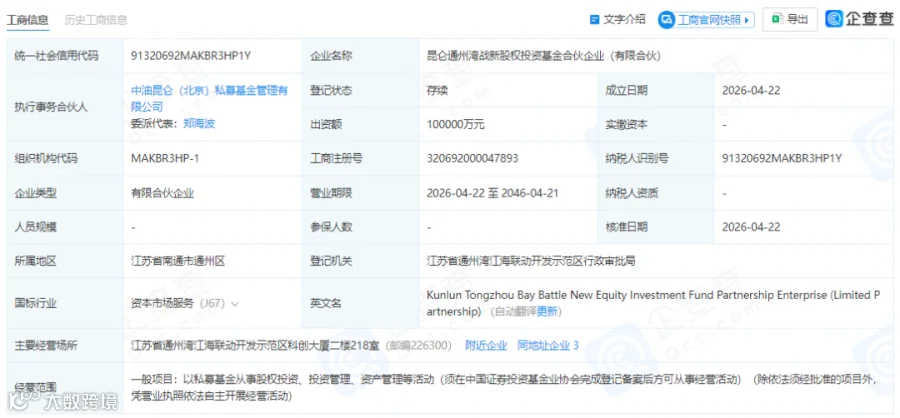Click 企业类型 value 有限合伙企业
This screenshot has width=900, height=418.
click(x=162, y=193)
